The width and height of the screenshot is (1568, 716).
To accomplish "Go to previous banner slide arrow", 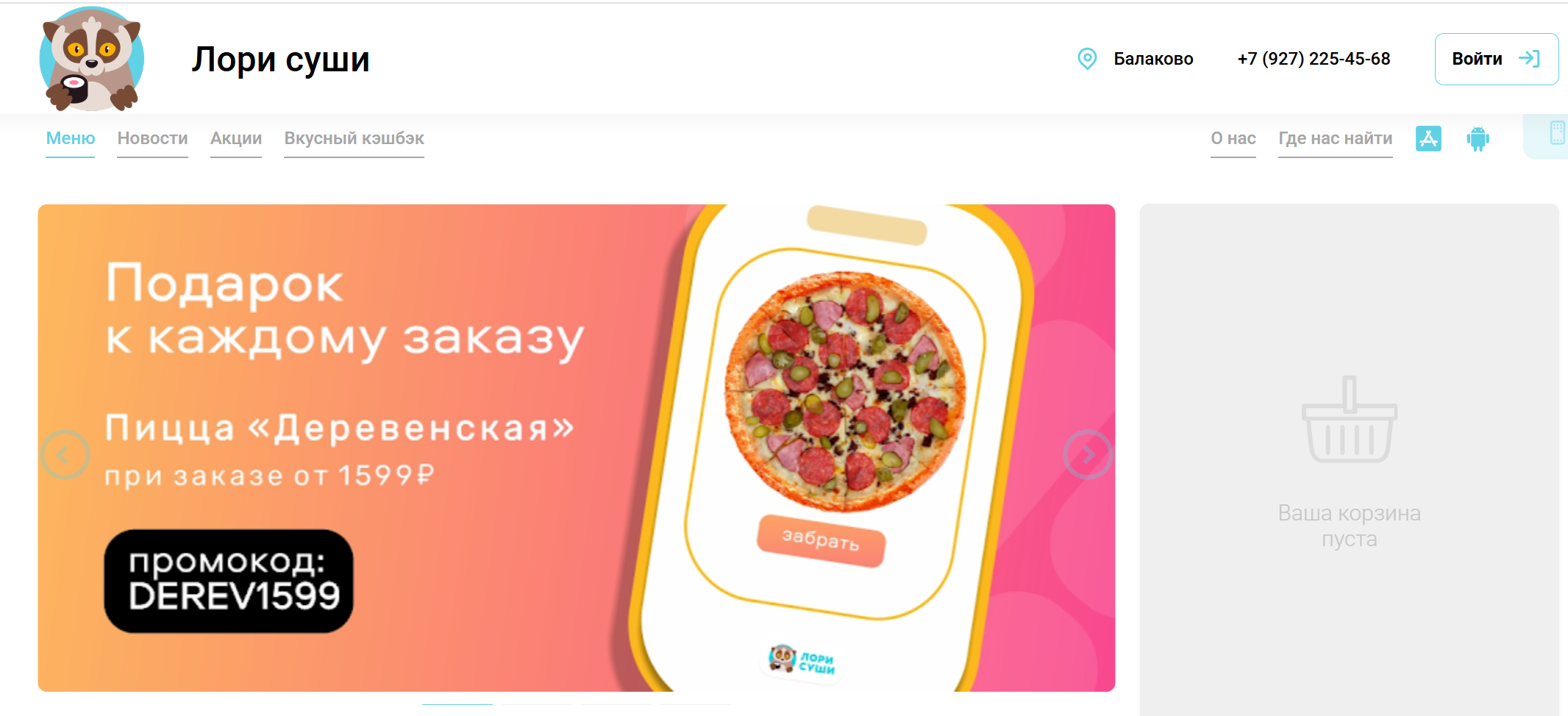I will pos(65,455).
